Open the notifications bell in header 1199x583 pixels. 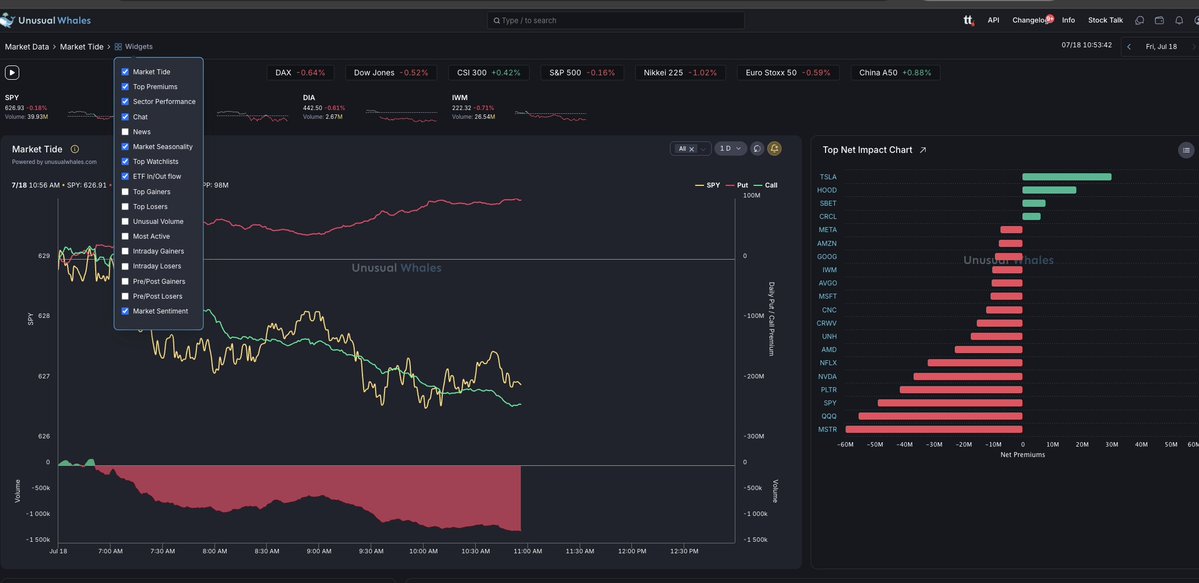click(1178, 21)
